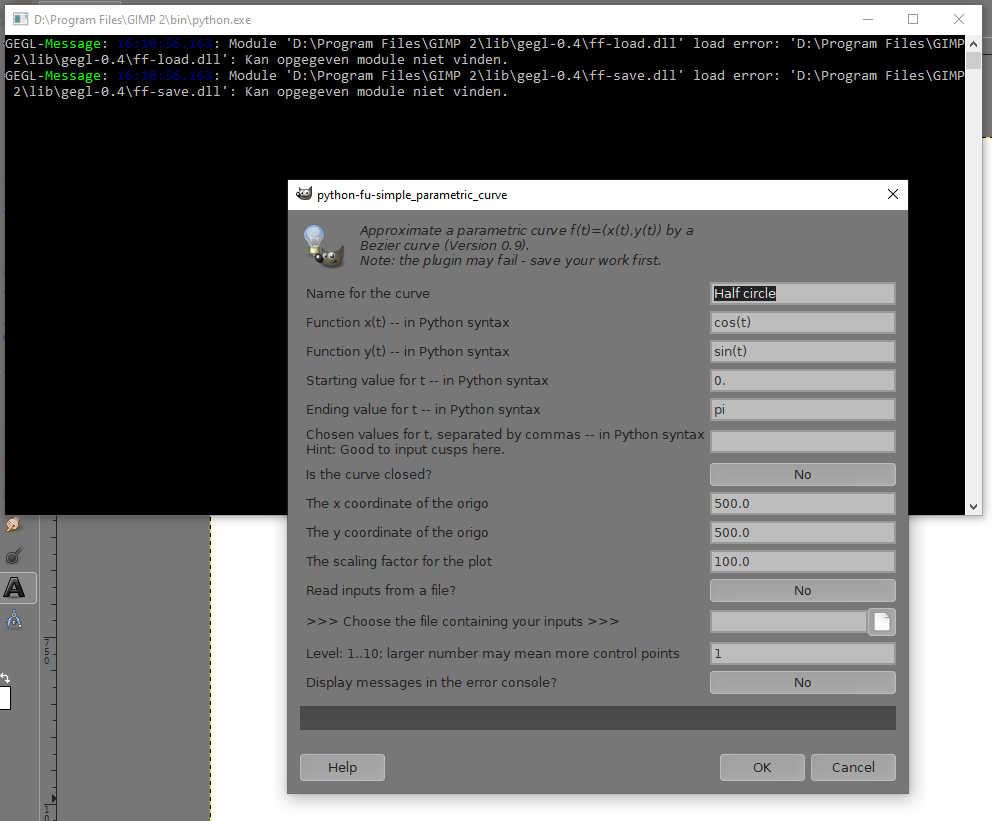Click the Help button in the dialog
The height and width of the screenshot is (821, 992).
pos(342,767)
